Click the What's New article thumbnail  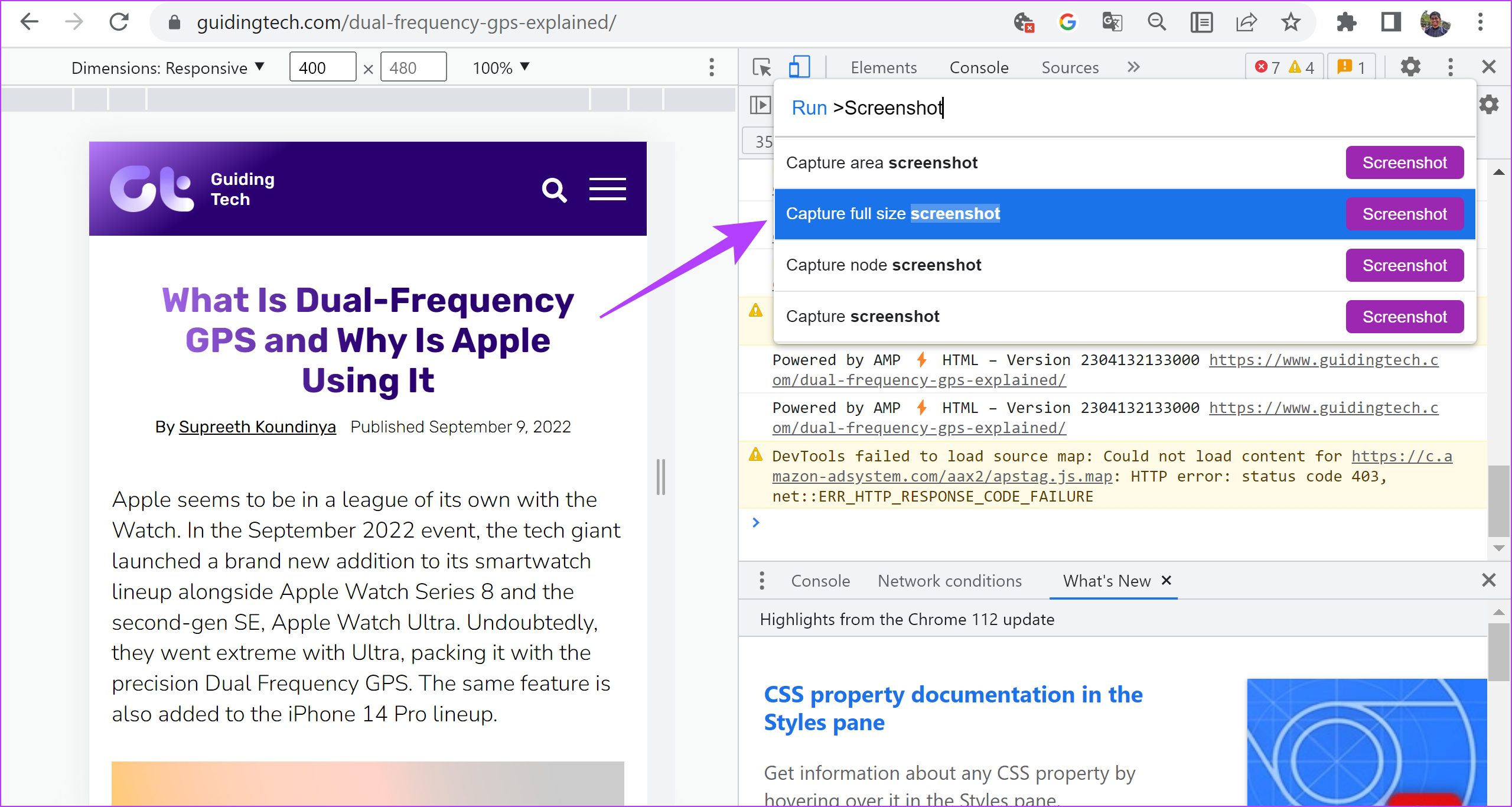(1367, 742)
